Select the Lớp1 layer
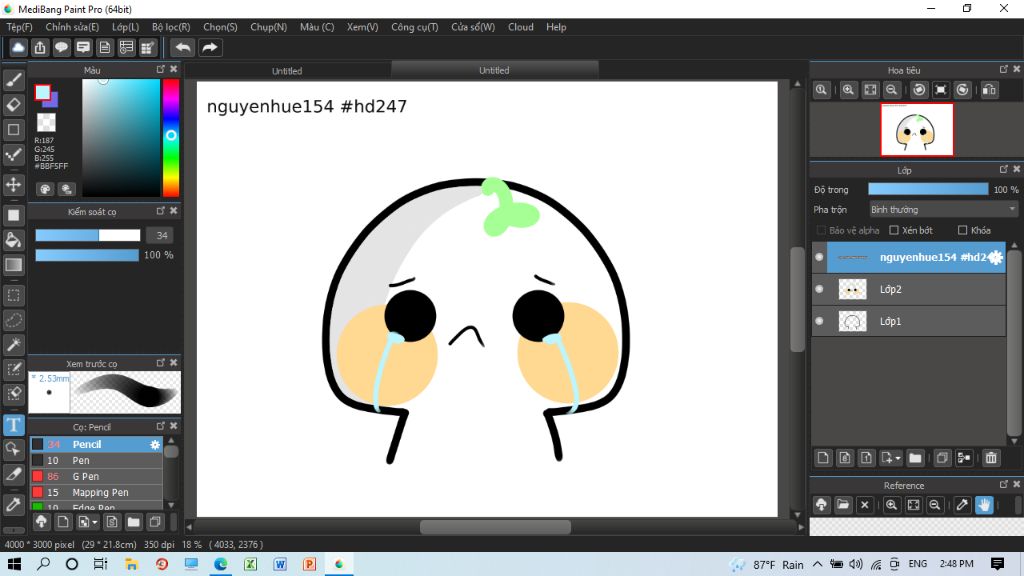This screenshot has height=576, width=1024. (909, 321)
